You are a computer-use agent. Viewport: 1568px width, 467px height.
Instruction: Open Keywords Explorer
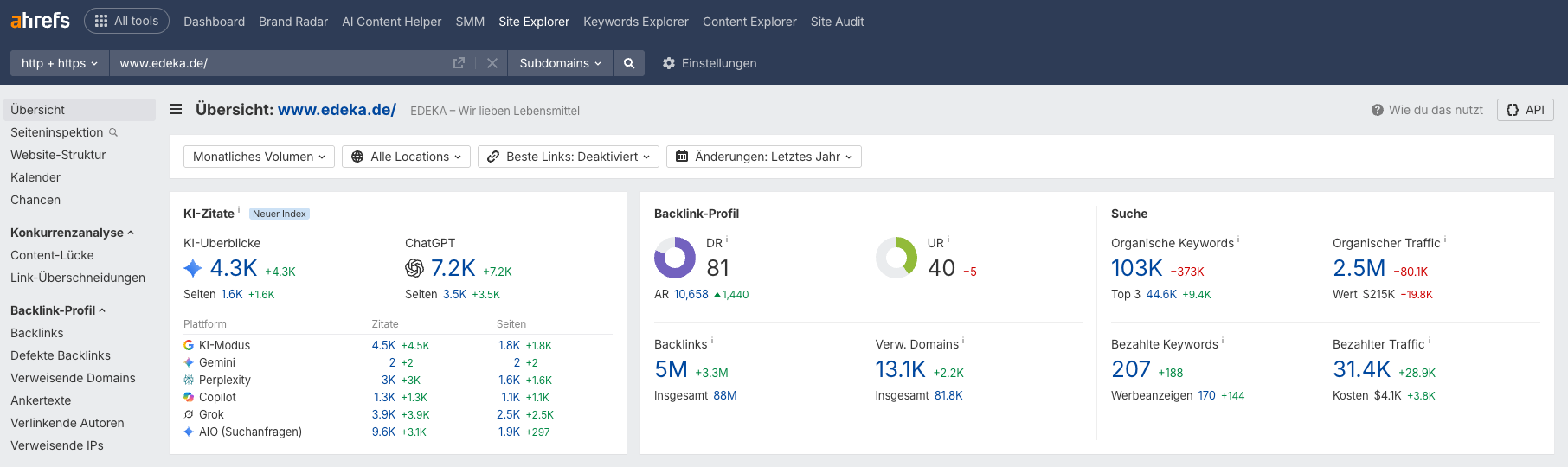[636, 22]
